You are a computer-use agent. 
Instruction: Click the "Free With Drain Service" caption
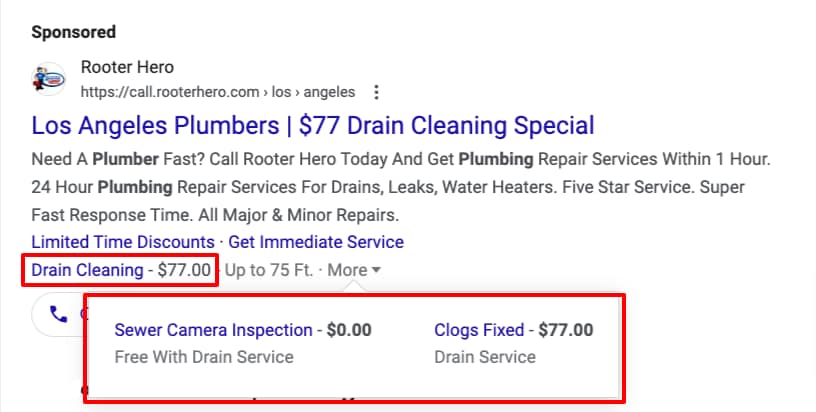click(x=204, y=357)
